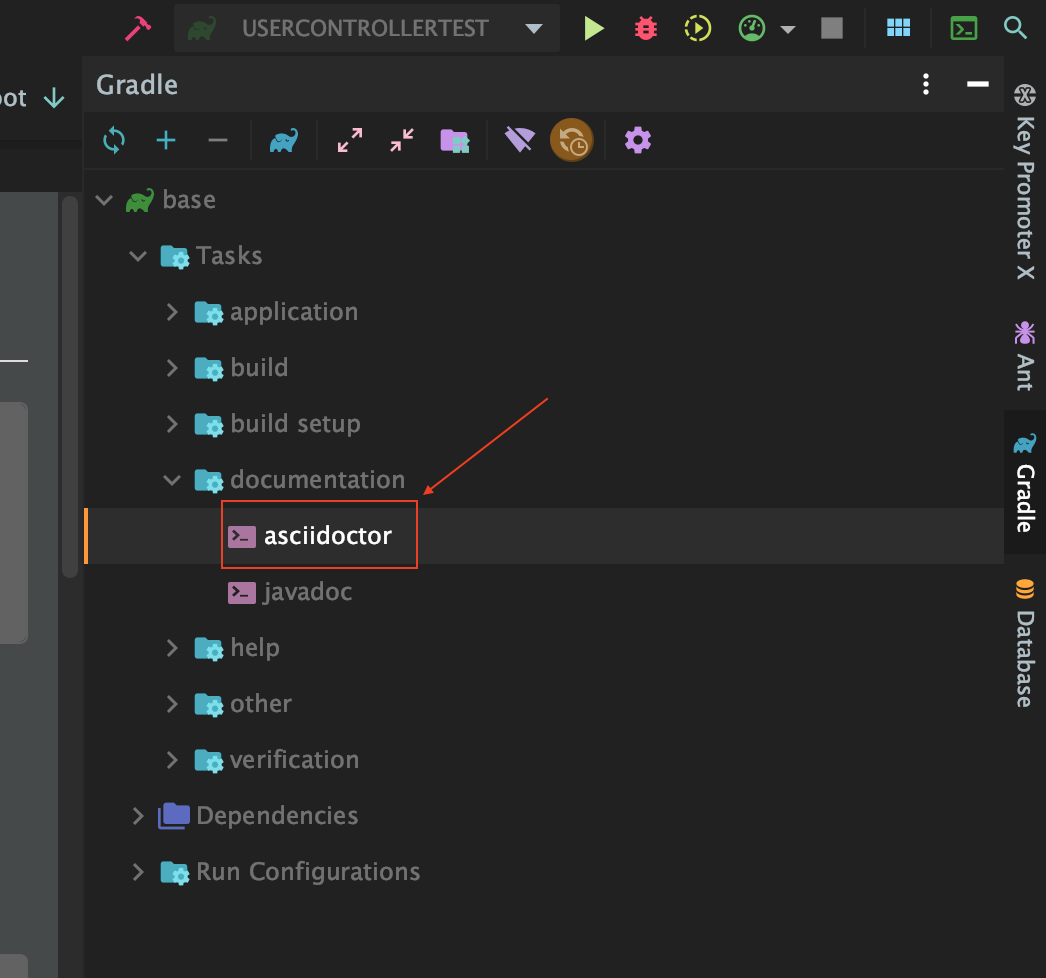
Task: Expand the application task group
Action: [172, 312]
